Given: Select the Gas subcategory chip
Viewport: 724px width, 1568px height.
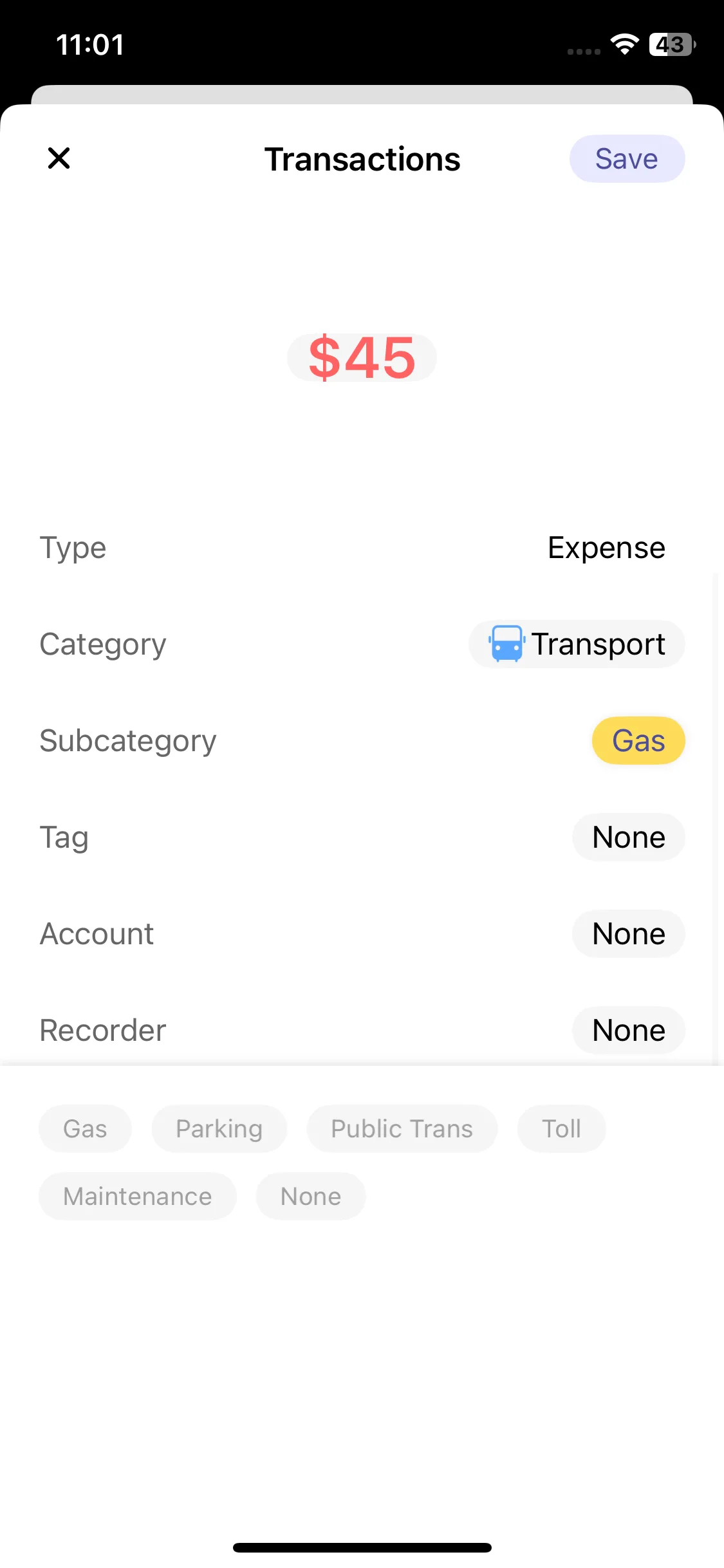Looking at the screenshot, I should (x=85, y=1129).
